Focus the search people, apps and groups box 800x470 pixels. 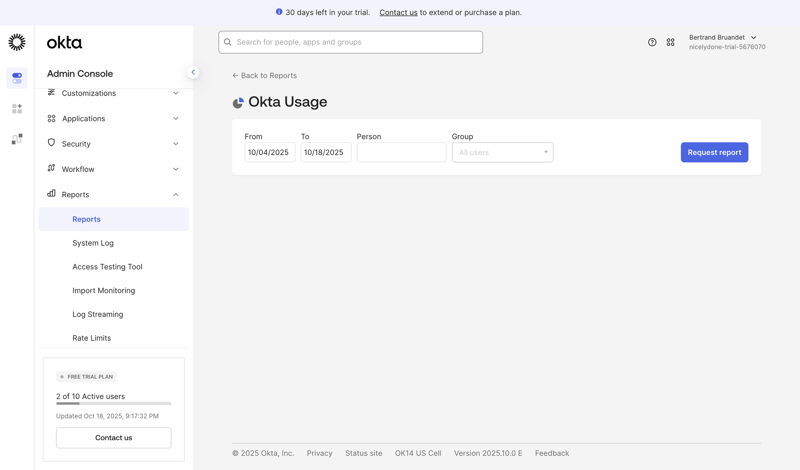tap(351, 42)
